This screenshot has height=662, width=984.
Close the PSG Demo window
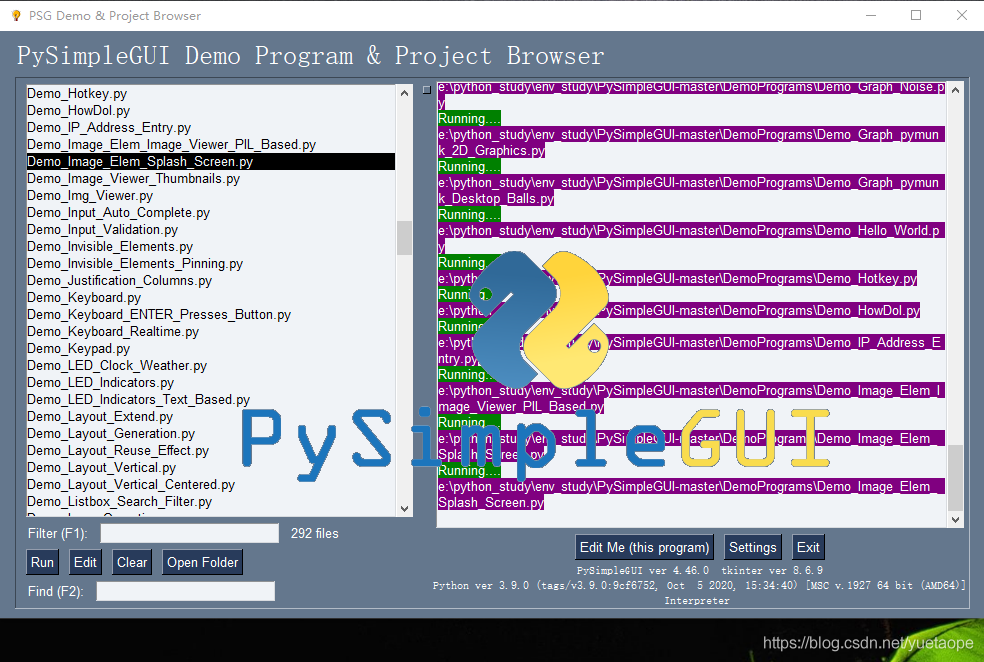[961, 15]
